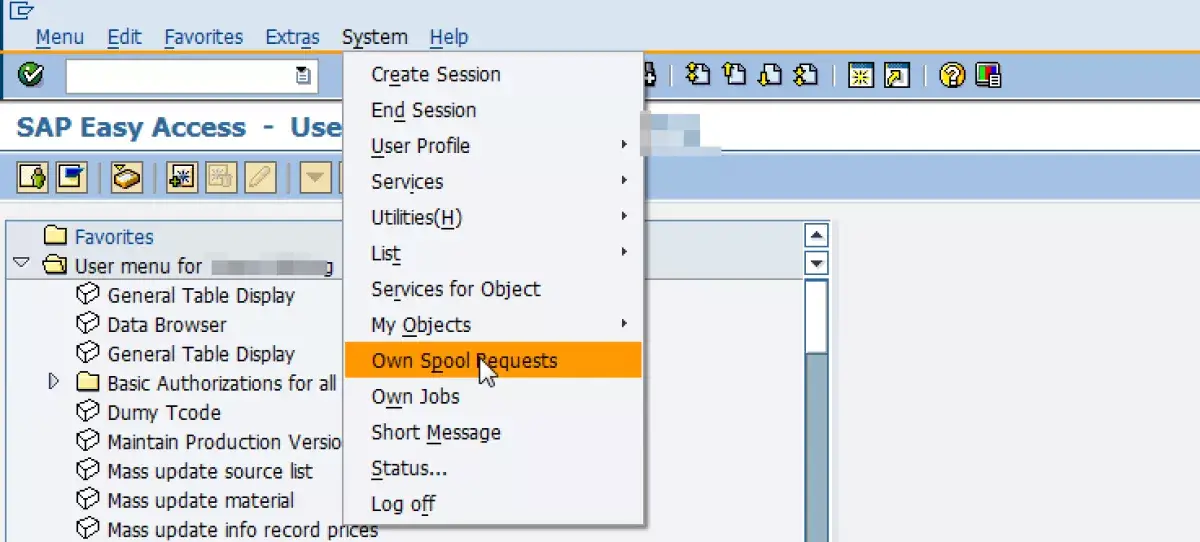The width and height of the screenshot is (1200, 542).
Task: Select Own Spool Requests
Action: pos(492,361)
